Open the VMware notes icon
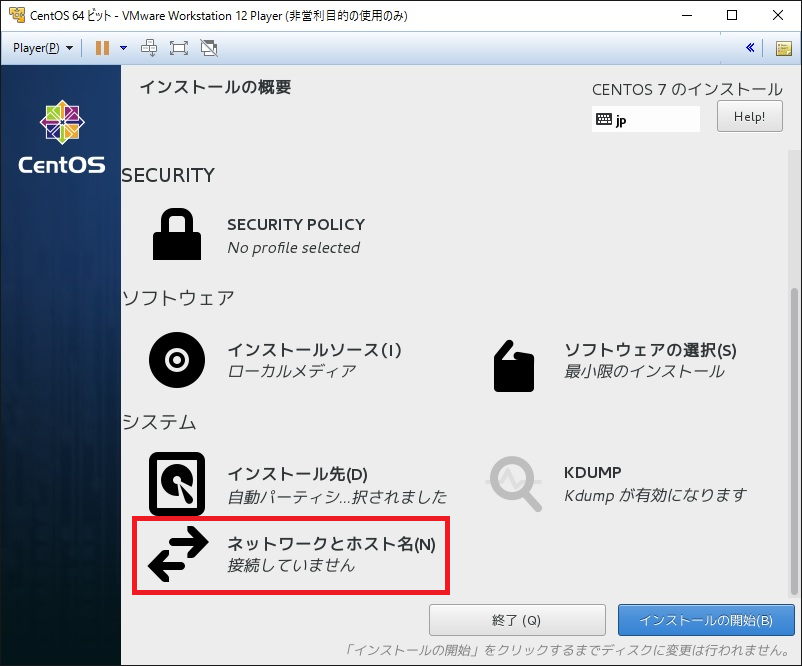This screenshot has height=666, width=802. pos(784,49)
